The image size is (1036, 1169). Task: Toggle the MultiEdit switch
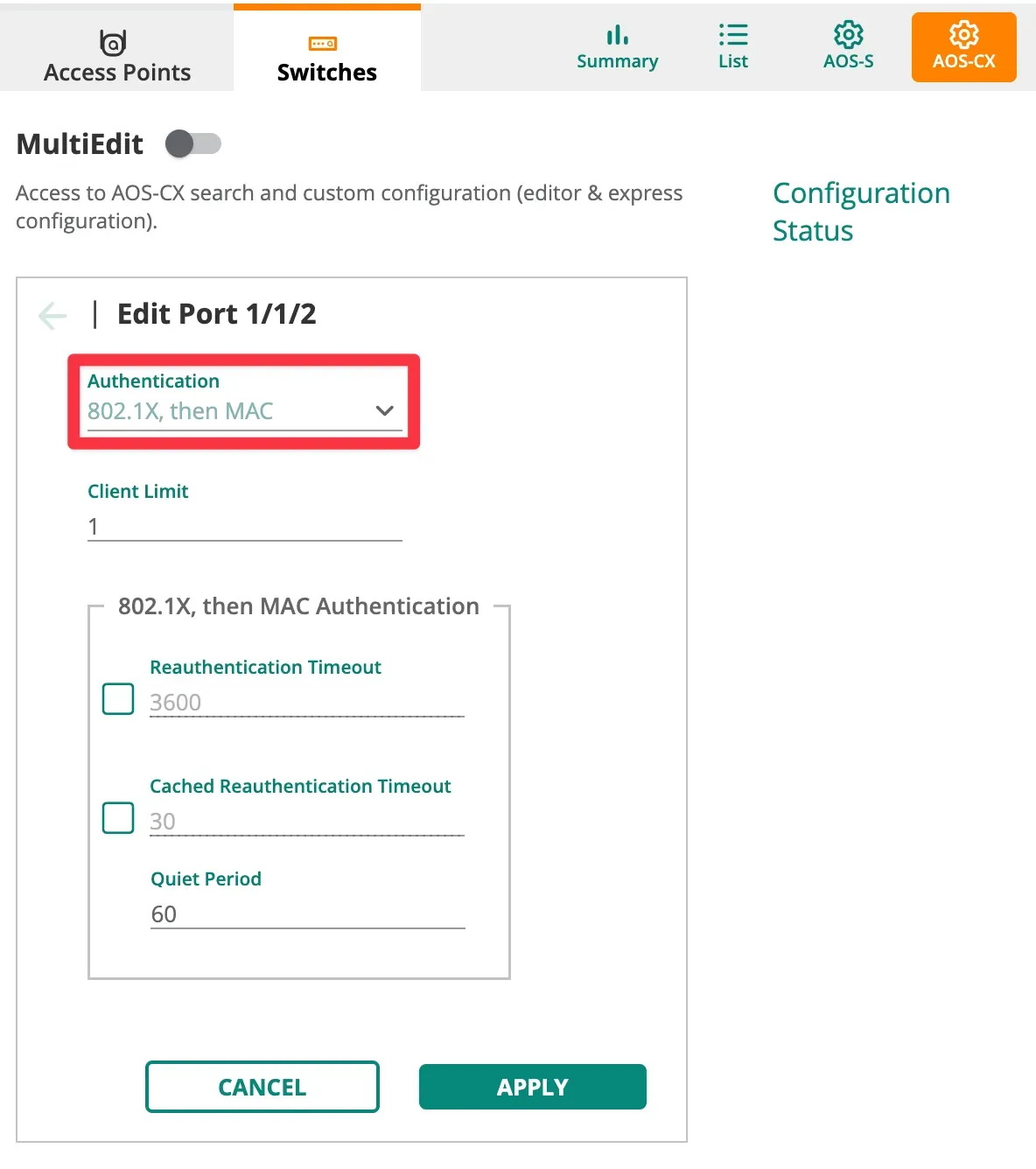click(193, 143)
